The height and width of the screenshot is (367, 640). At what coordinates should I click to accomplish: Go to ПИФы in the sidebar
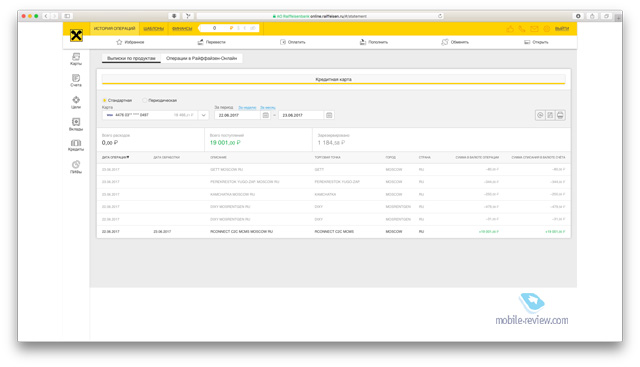tap(76, 167)
